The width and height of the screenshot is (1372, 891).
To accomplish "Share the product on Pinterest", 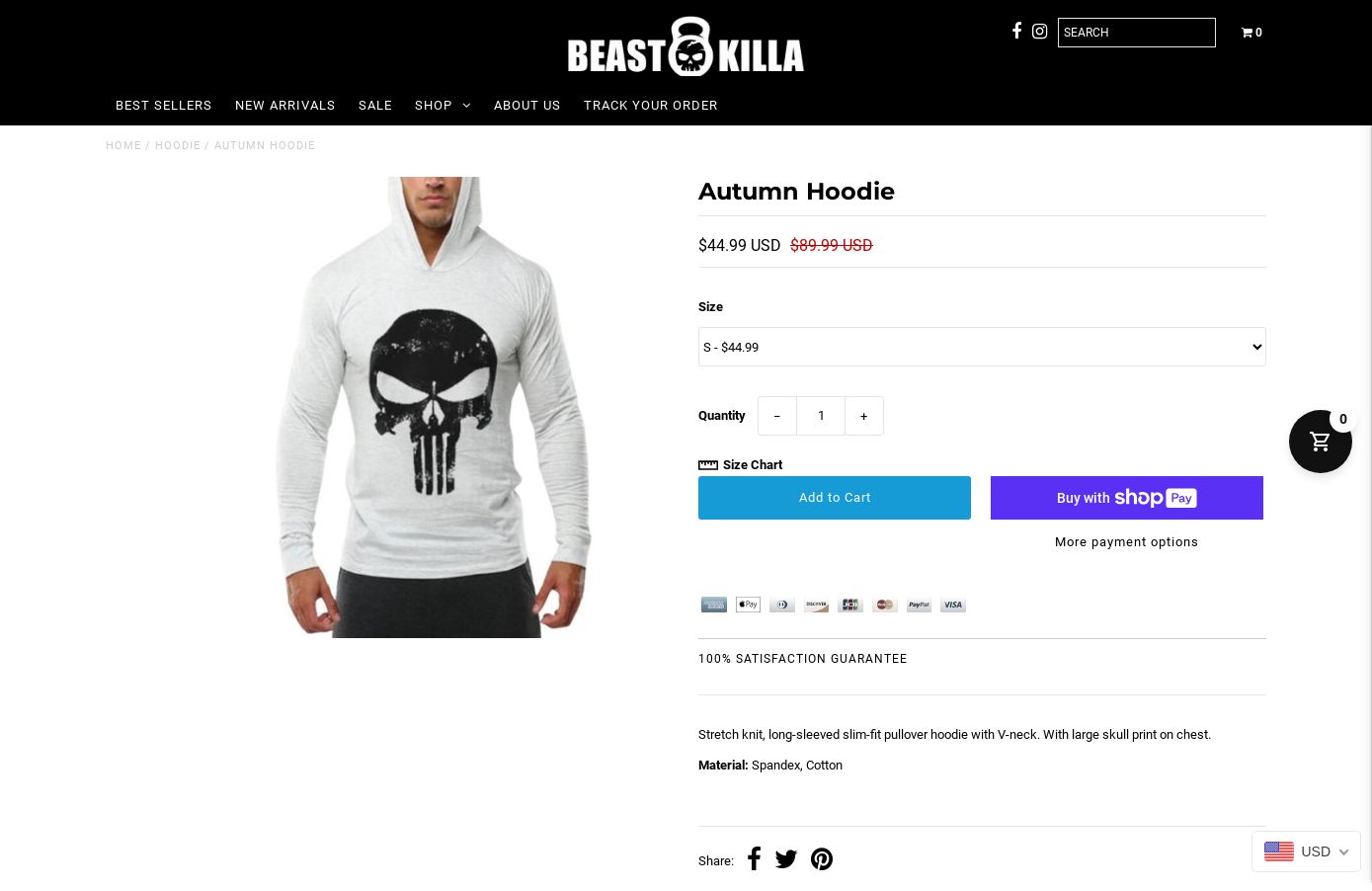I will 822,859.
